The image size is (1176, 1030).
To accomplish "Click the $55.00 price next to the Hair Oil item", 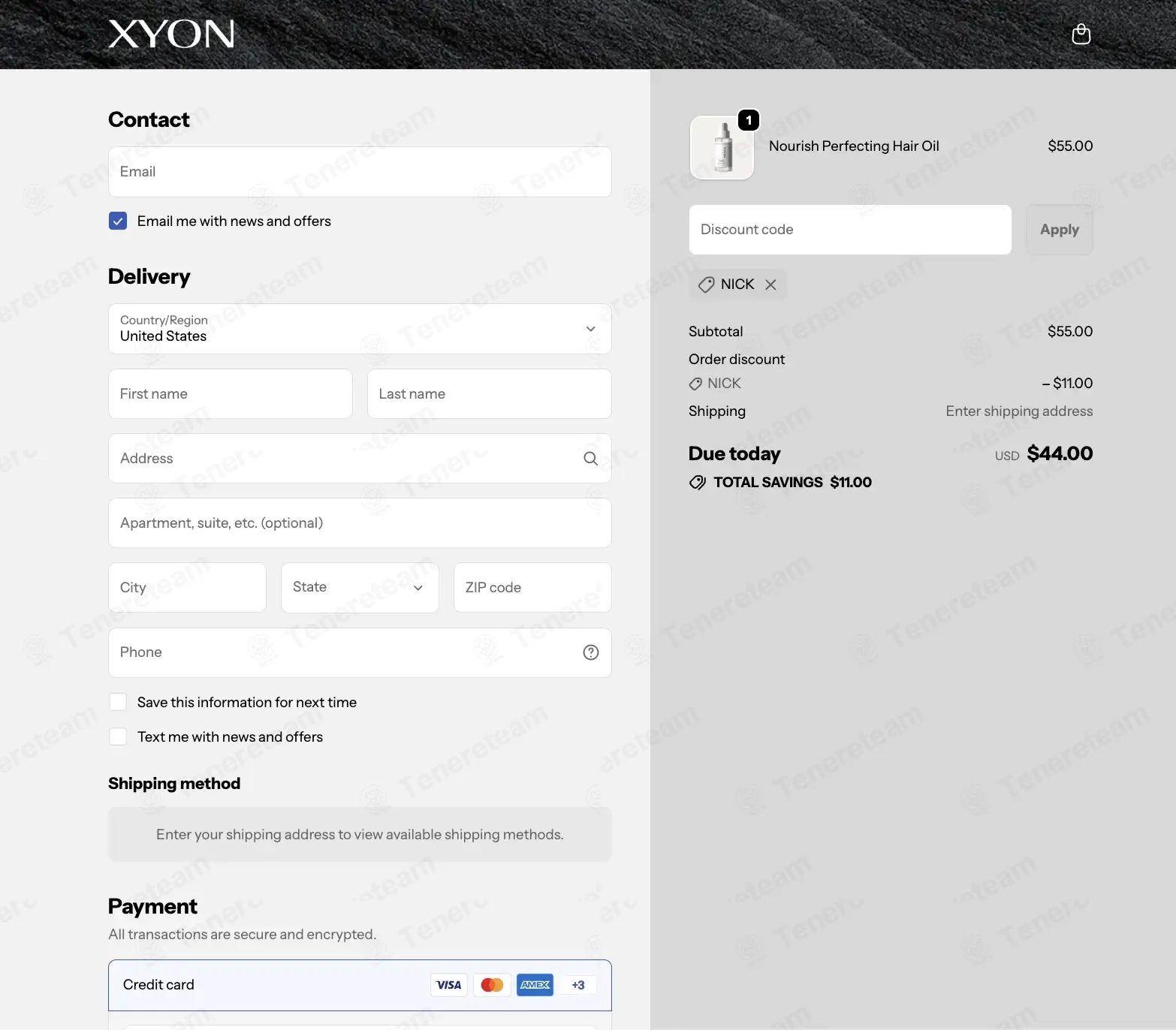I will click(1070, 146).
